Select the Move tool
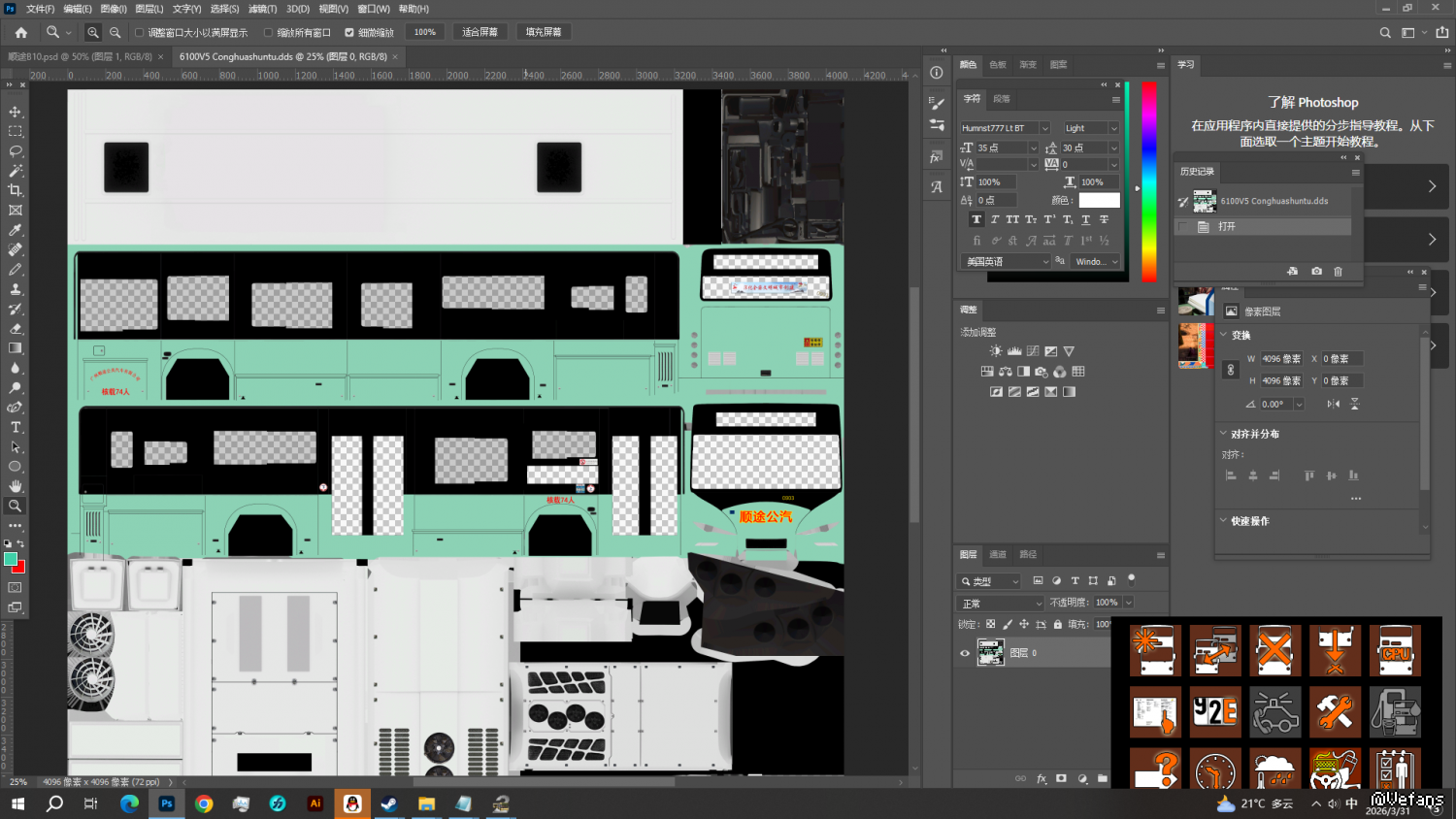This screenshot has width=1456, height=819. pyautogui.click(x=16, y=112)
